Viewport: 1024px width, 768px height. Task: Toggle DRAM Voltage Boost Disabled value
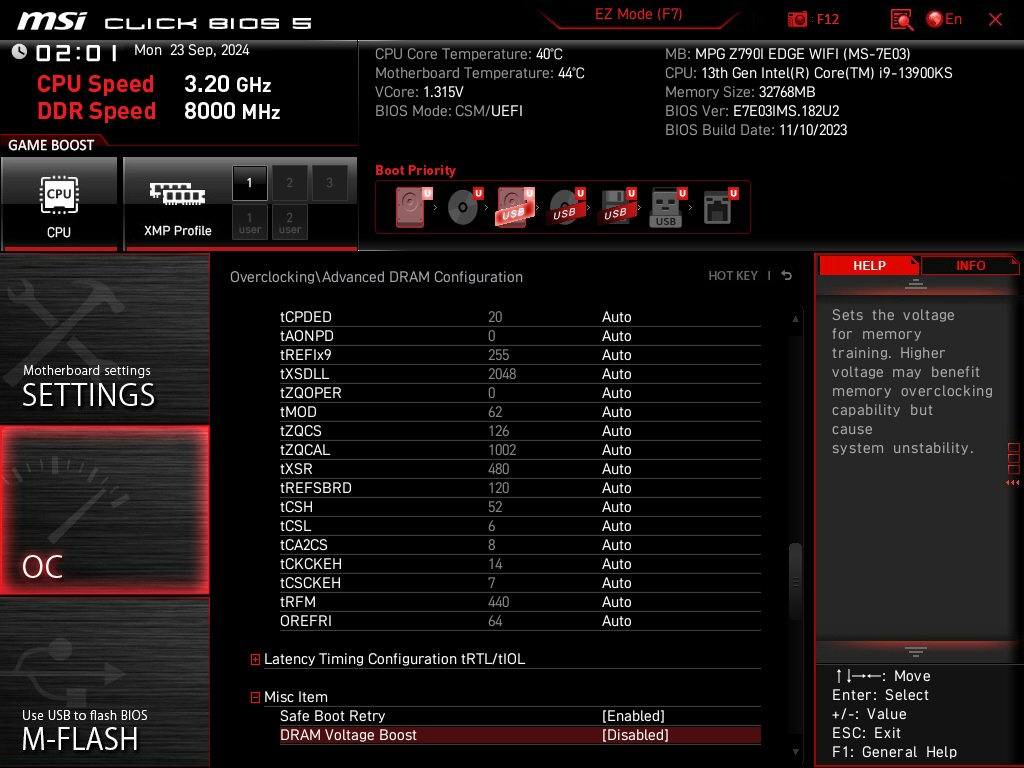pos(635,735)
